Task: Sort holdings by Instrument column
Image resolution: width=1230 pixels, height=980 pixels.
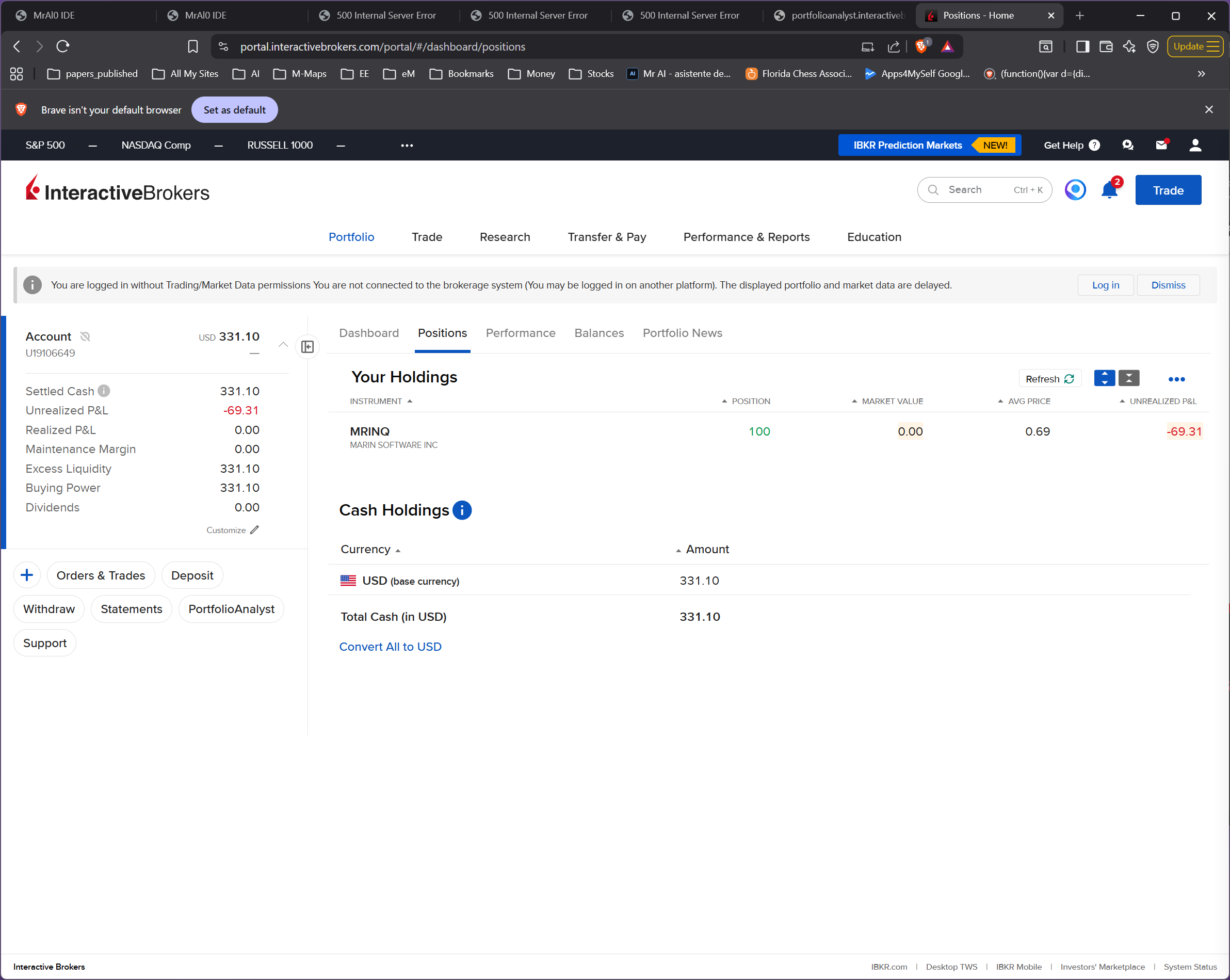Action: point(381,401)
